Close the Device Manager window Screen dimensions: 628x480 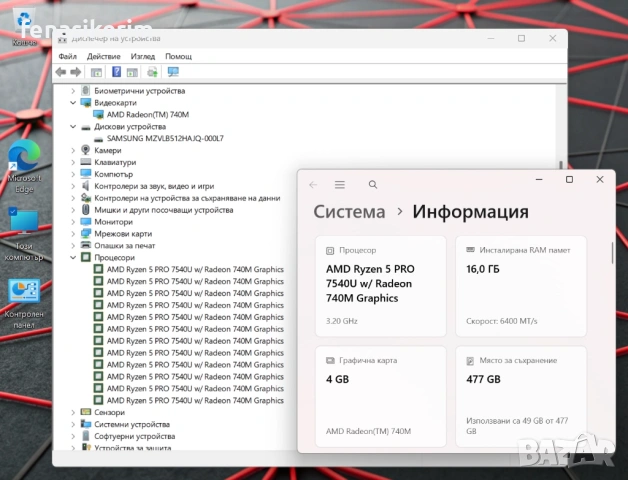[x=552, y=38]
